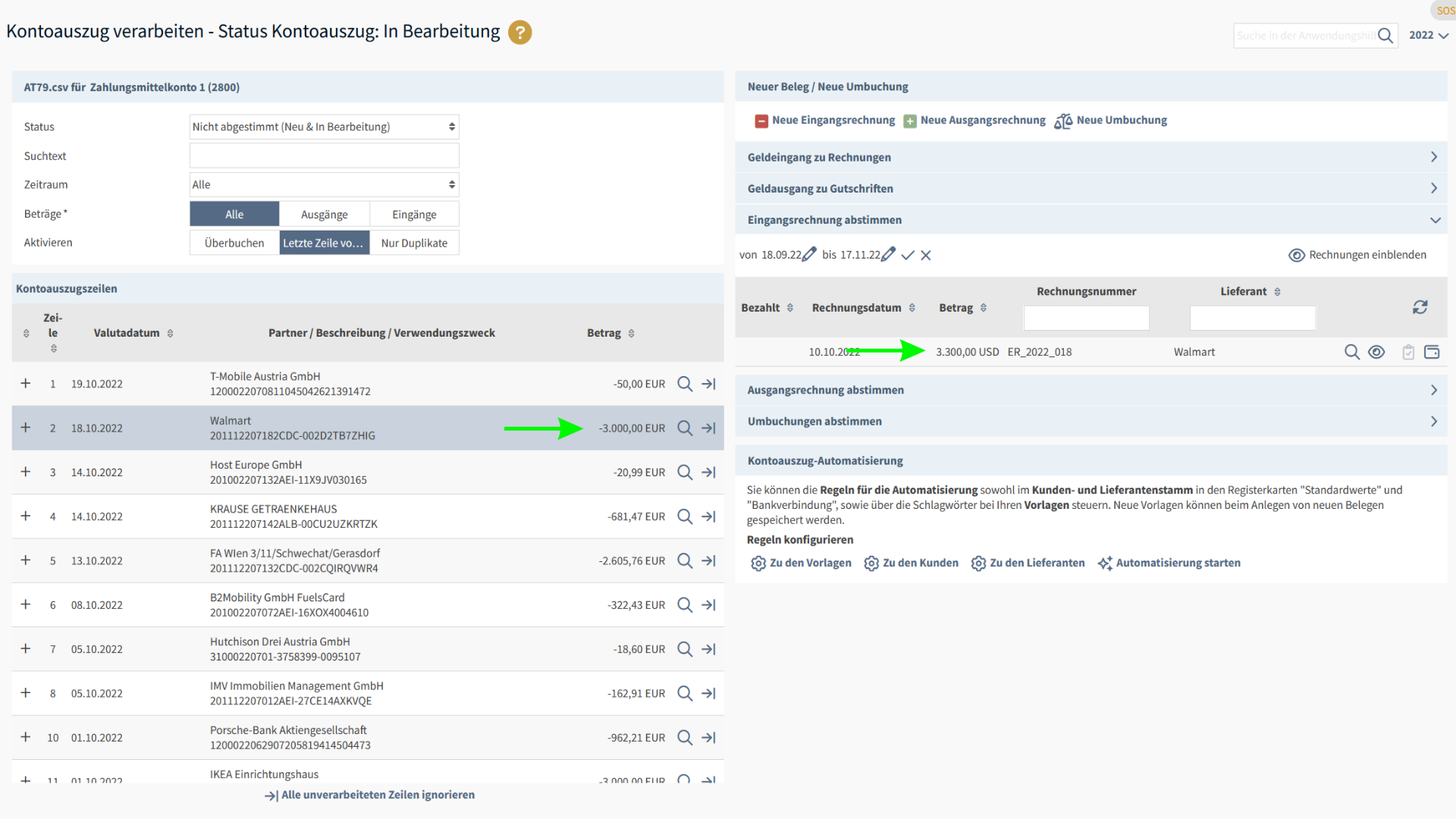Expand the KRAUSE GETRAENKEHAUS row with plus

pos(26,516)
